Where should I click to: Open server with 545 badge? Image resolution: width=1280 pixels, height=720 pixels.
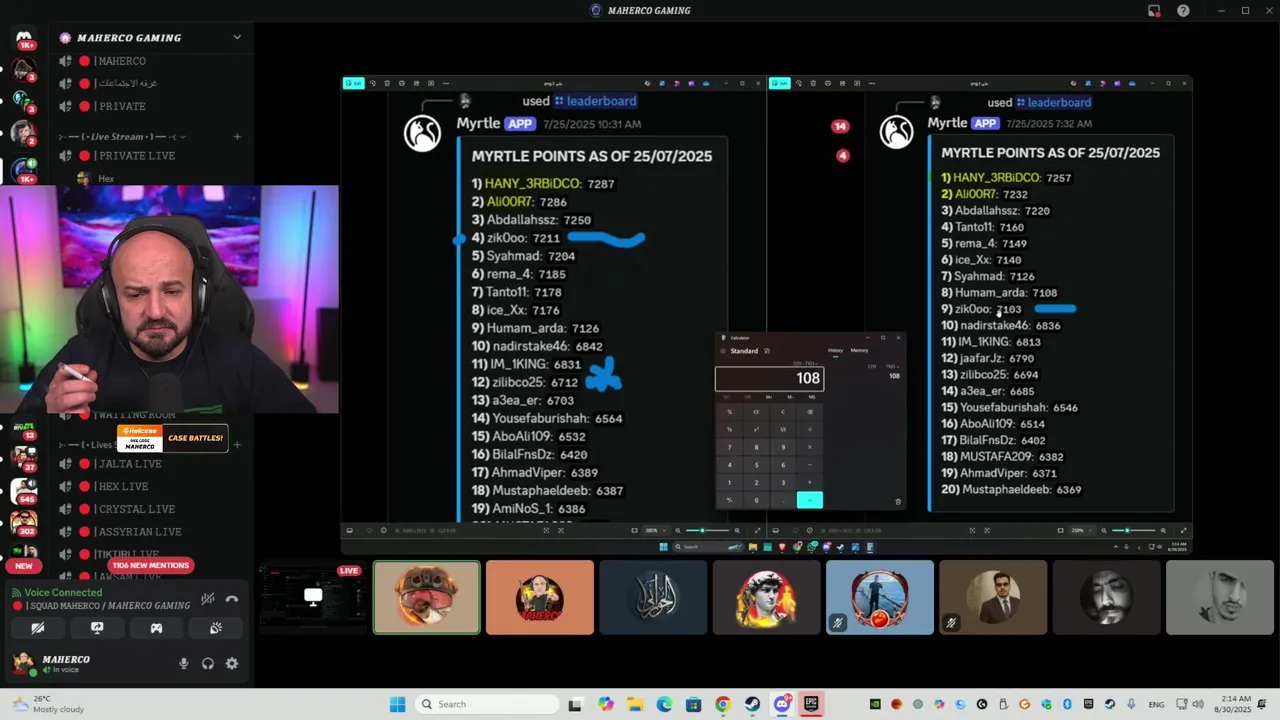click(24, 491)
